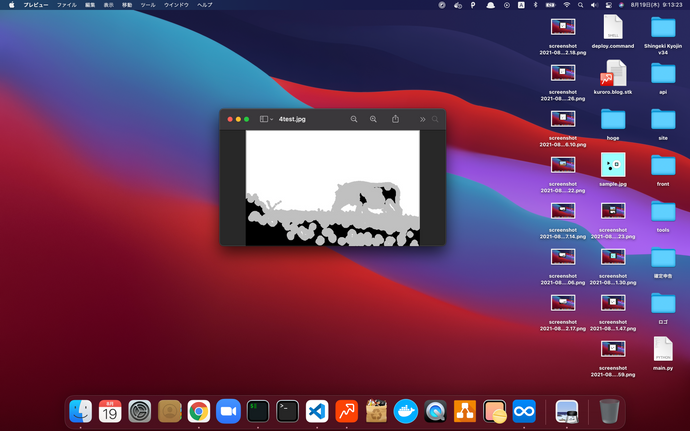Open the sidebar view dropdown in Preview
This screenshot has height=431, width=690.
point(266,119)
